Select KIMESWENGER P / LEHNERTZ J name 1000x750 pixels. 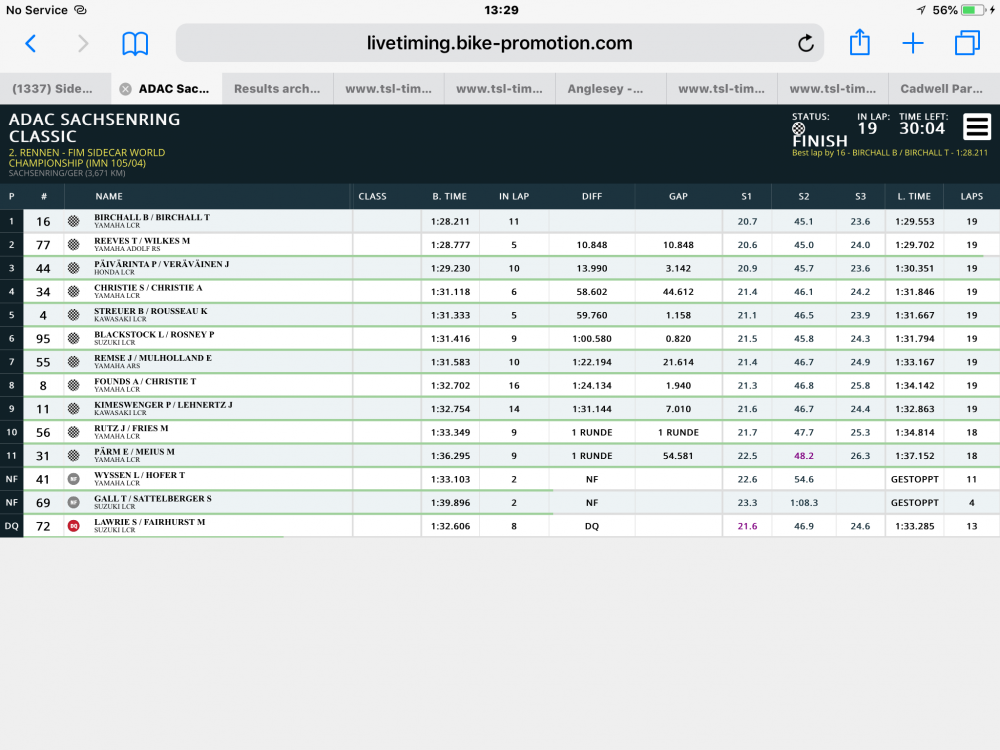(163, 405)
